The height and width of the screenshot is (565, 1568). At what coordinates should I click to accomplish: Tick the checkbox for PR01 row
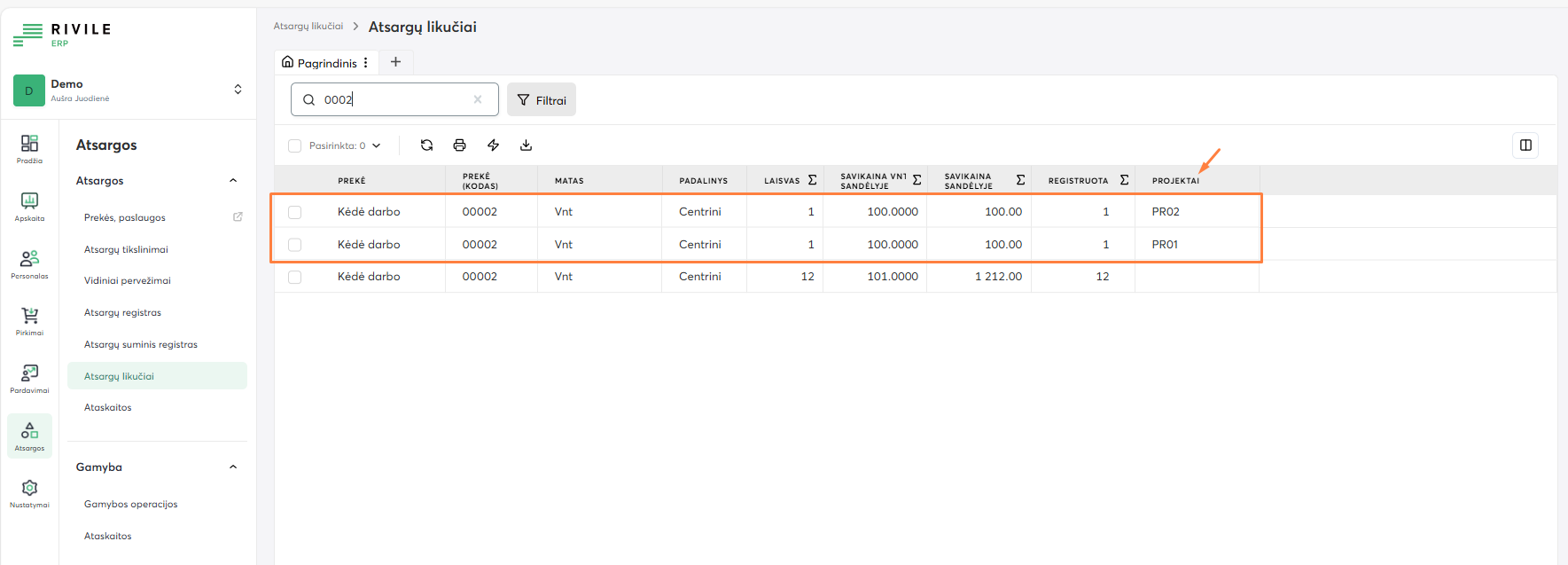coord(295,245)
